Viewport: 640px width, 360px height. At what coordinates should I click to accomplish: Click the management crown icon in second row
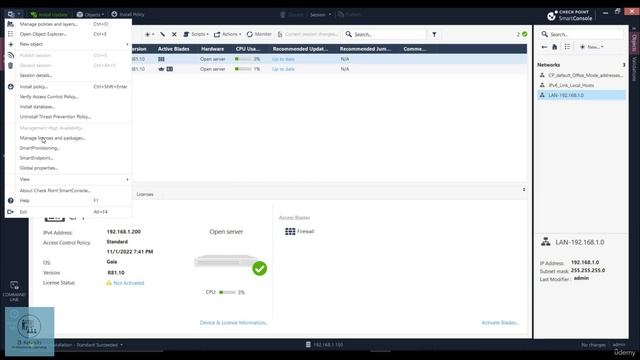[x=161, y=69]
